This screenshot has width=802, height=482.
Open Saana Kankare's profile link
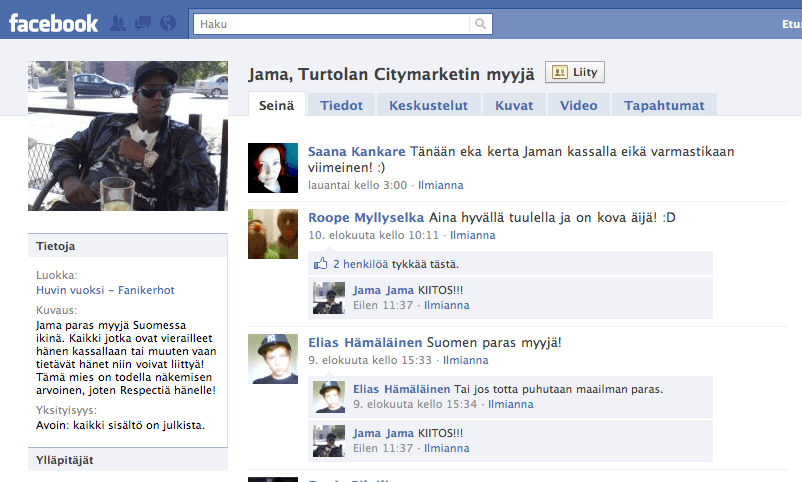pos(357,152)
